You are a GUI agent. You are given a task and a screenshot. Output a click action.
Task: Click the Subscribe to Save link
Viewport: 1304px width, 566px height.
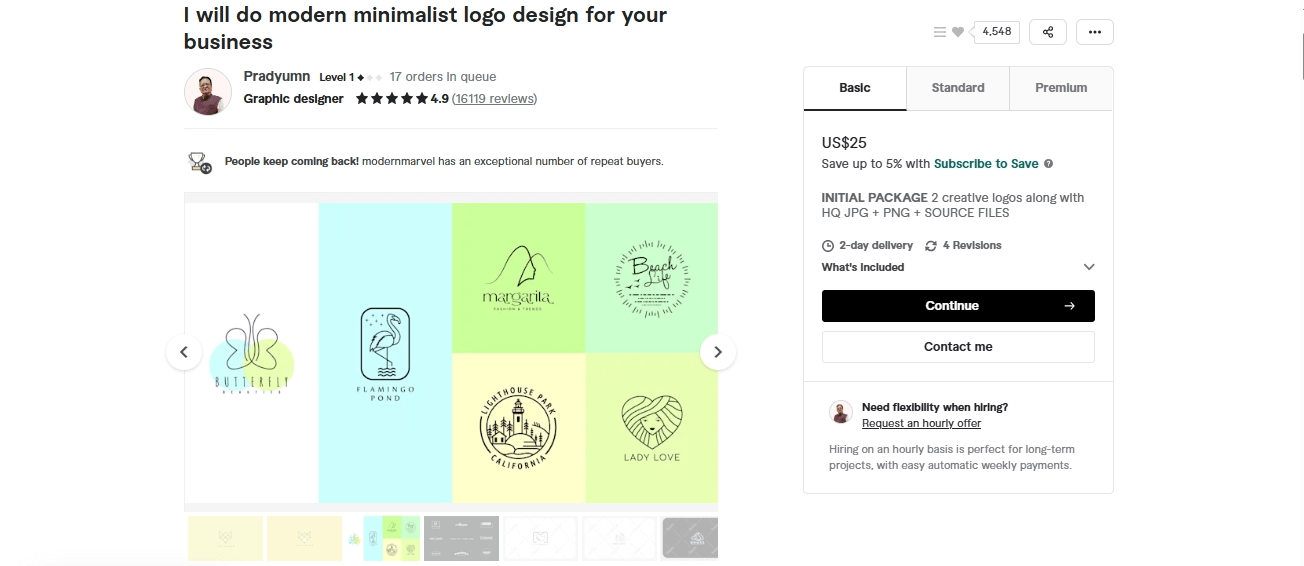point(986,164)
